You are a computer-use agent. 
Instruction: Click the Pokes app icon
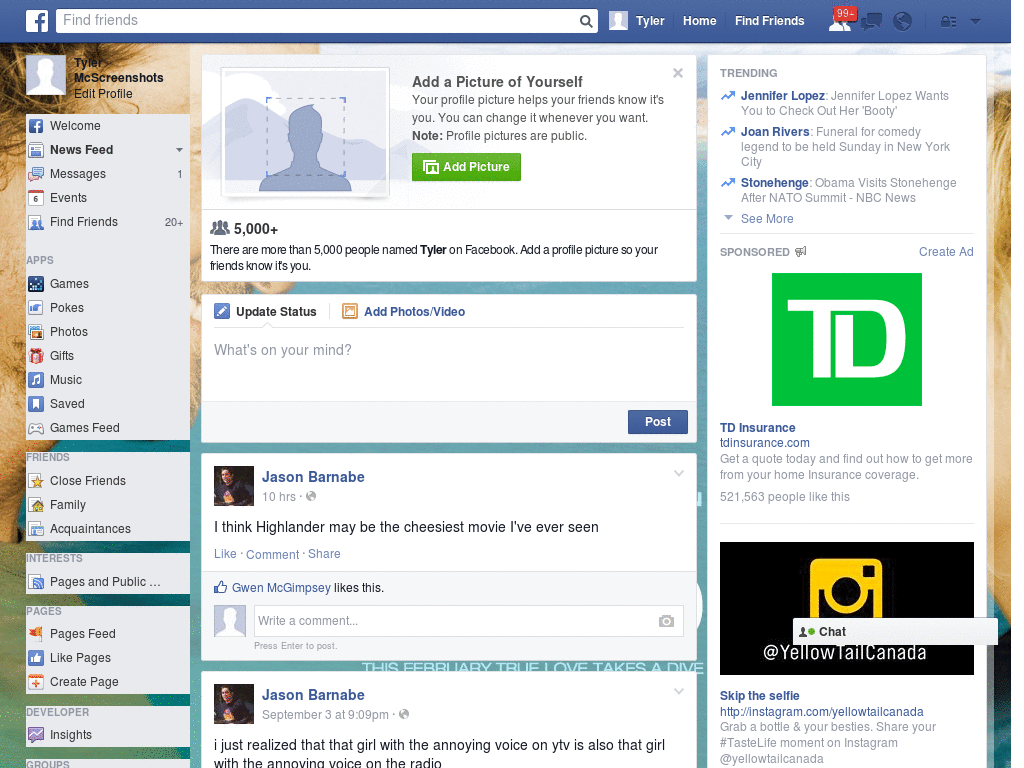point(37,308)
